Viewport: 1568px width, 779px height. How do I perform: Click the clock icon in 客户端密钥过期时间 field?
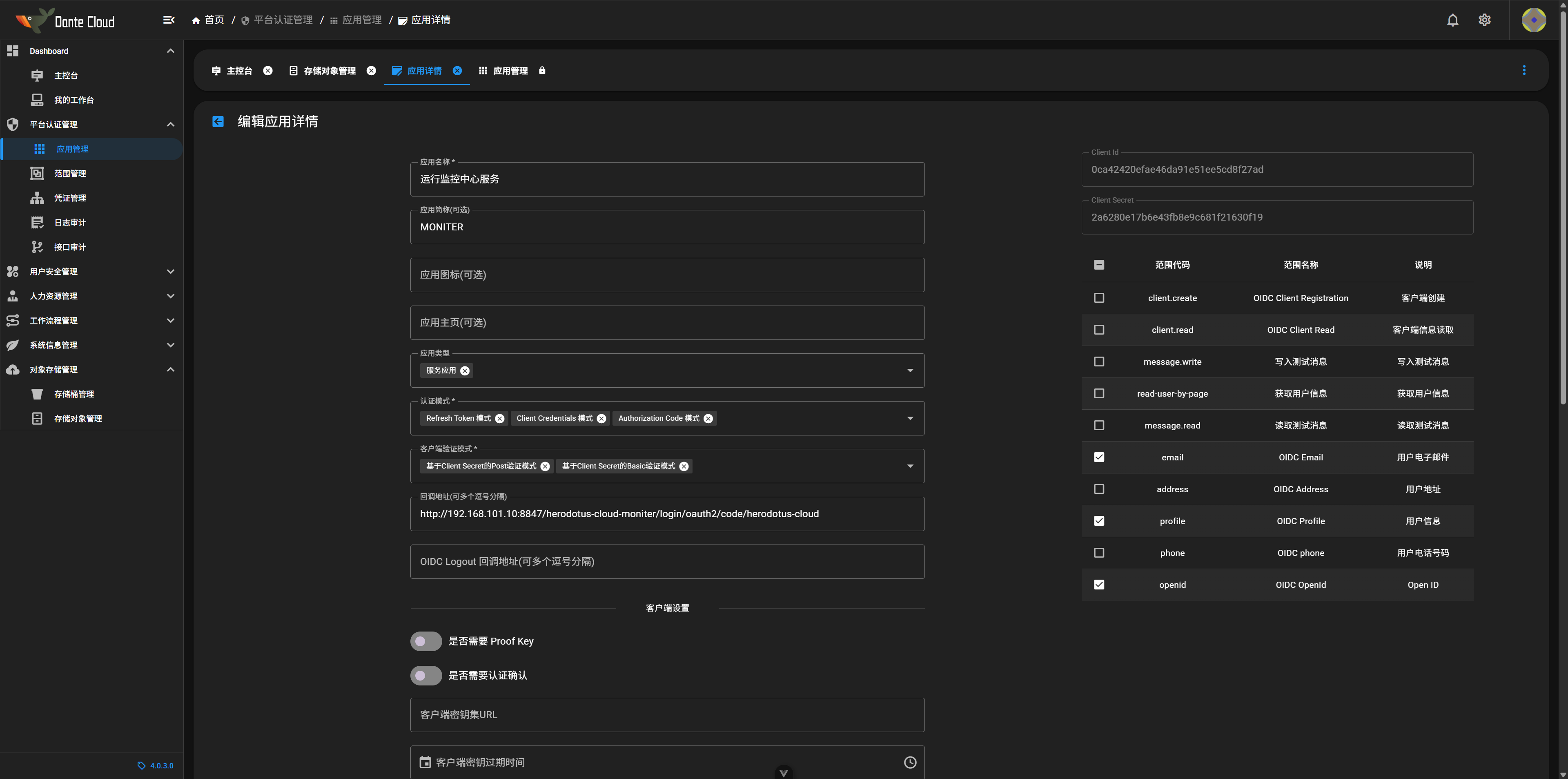pyautogui.click(x=909, y=762)
